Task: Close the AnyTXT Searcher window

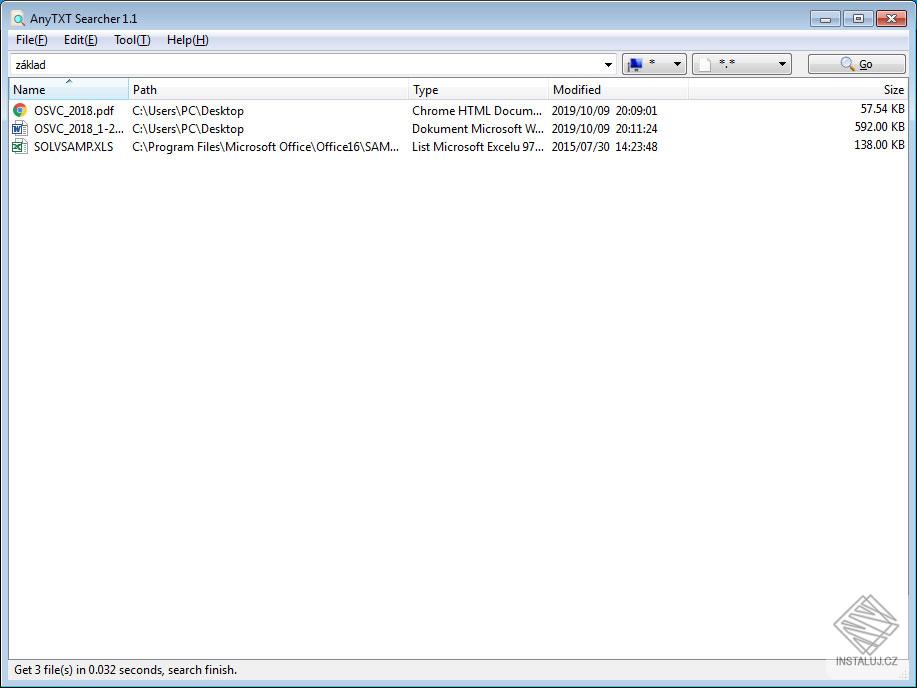Action: (x=891, y=19)
